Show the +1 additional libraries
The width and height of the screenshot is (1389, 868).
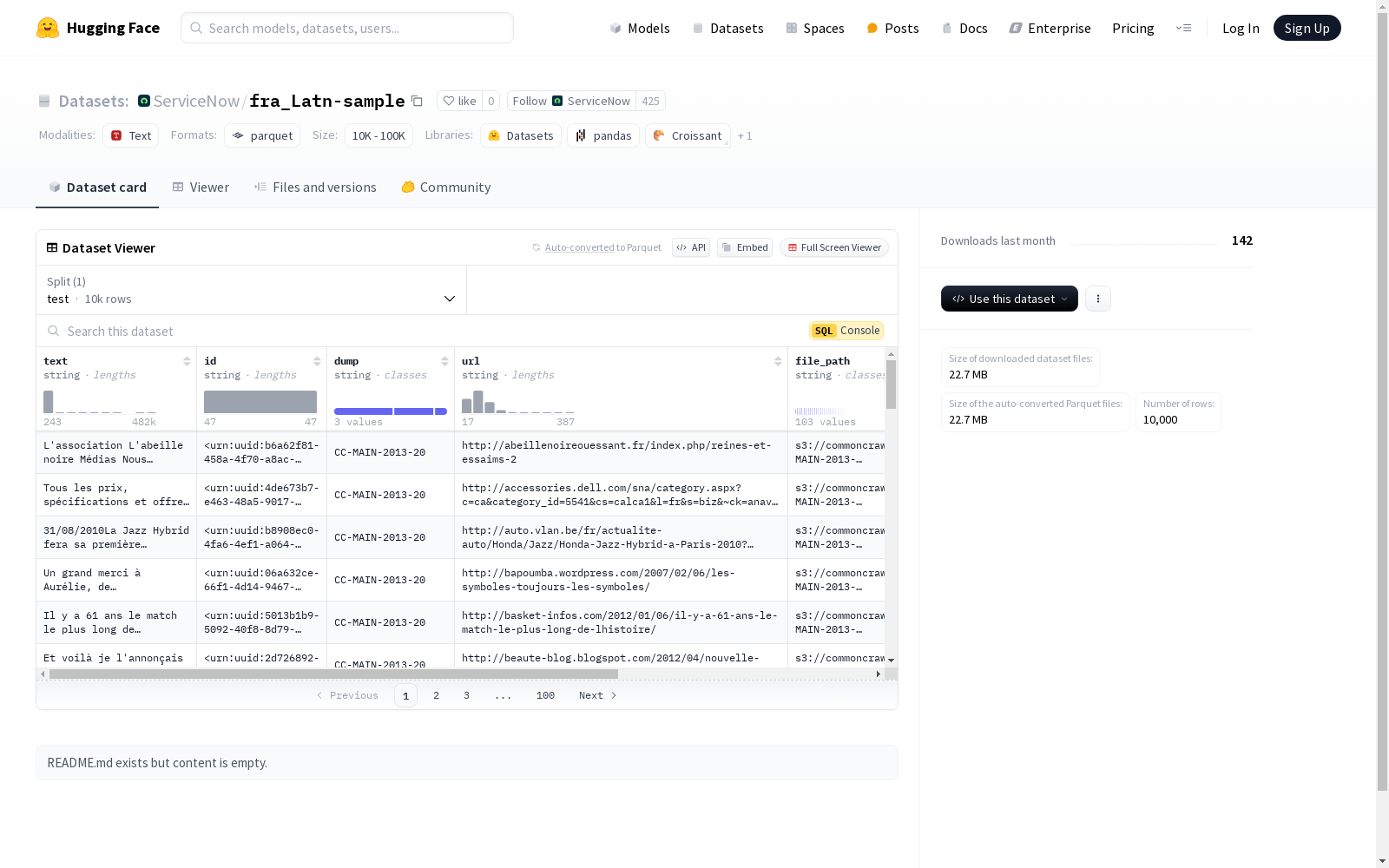click(x=745, y=135)
